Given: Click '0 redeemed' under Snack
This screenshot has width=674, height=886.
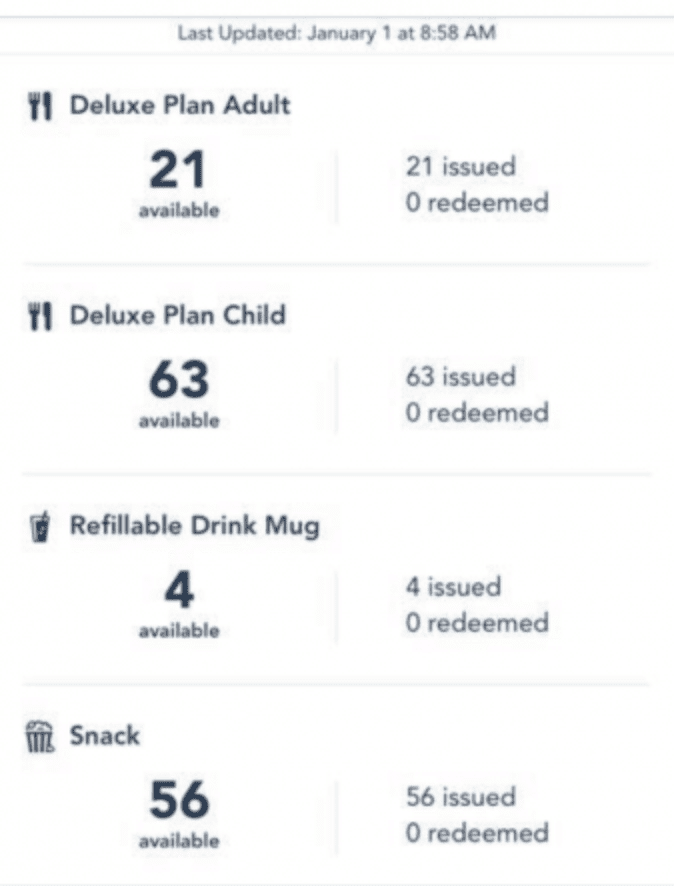Looking at the screenshot, I should pyautogui.click(x=477, y=832).
